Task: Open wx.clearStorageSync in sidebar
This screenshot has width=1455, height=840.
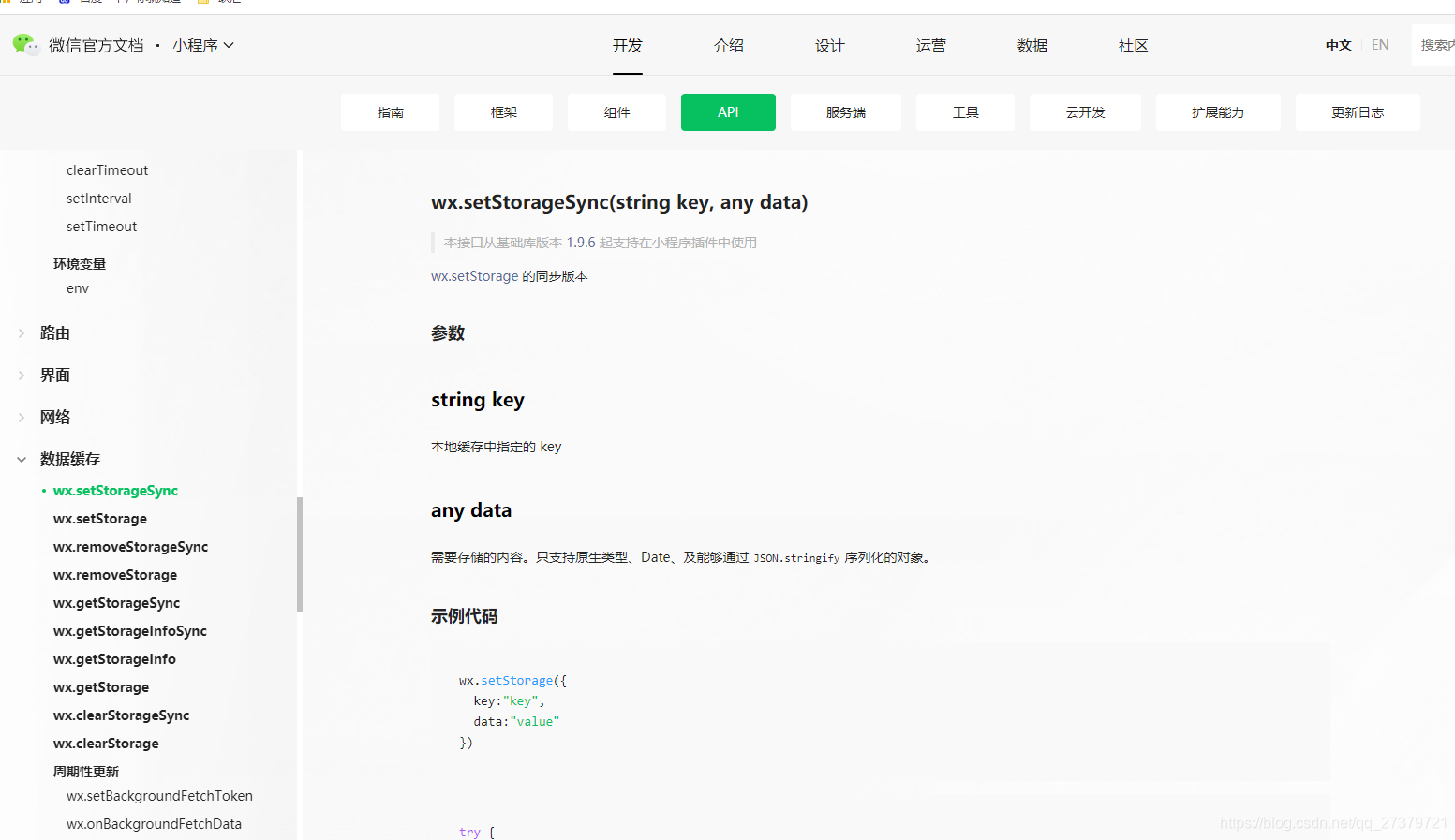Action: [121, 715]
